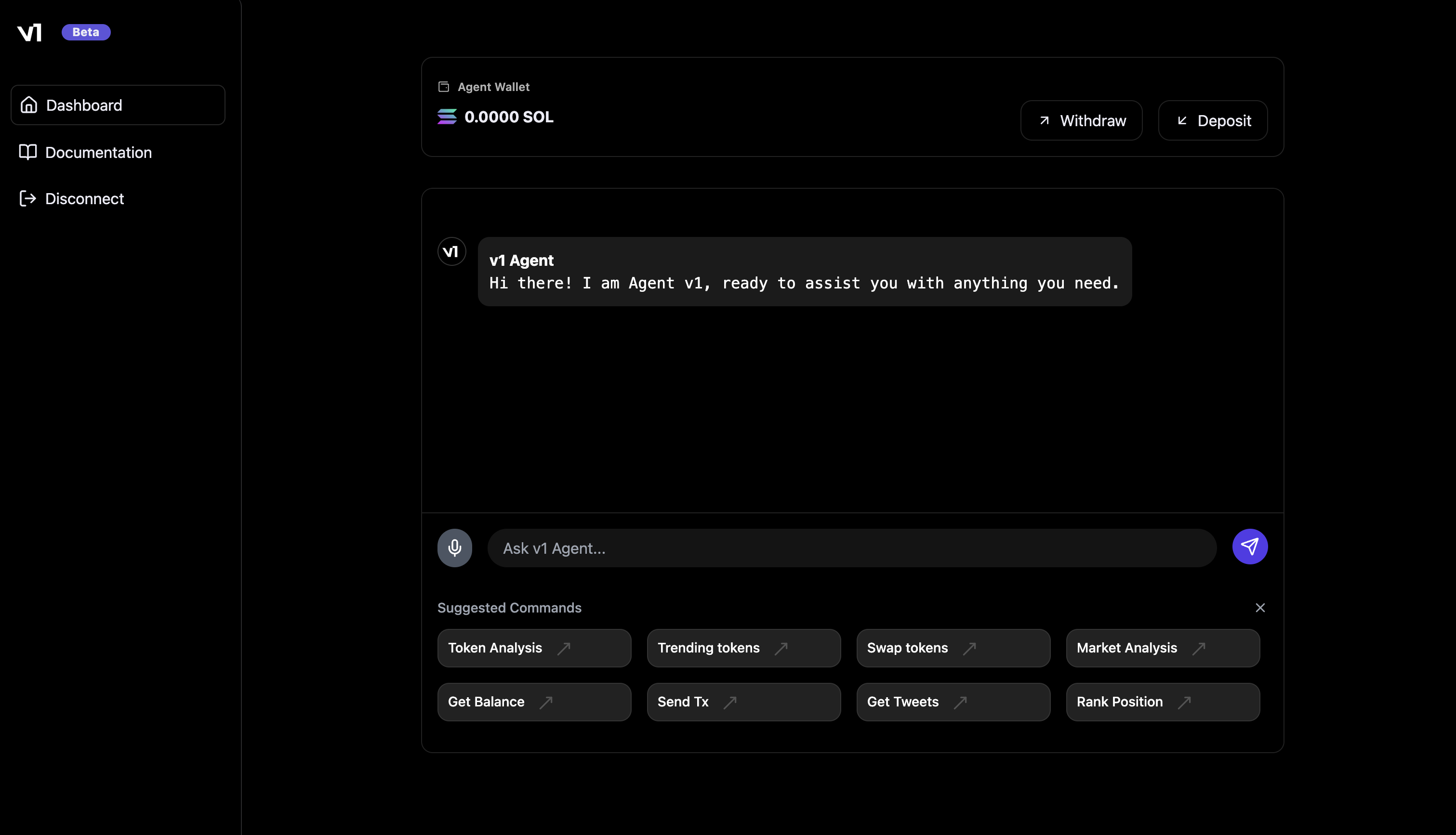Image resolution: width=1456 pixels, height=835 pixels.
Task: Click the Agent Wallet label
Action: click(x=493, y=87)
